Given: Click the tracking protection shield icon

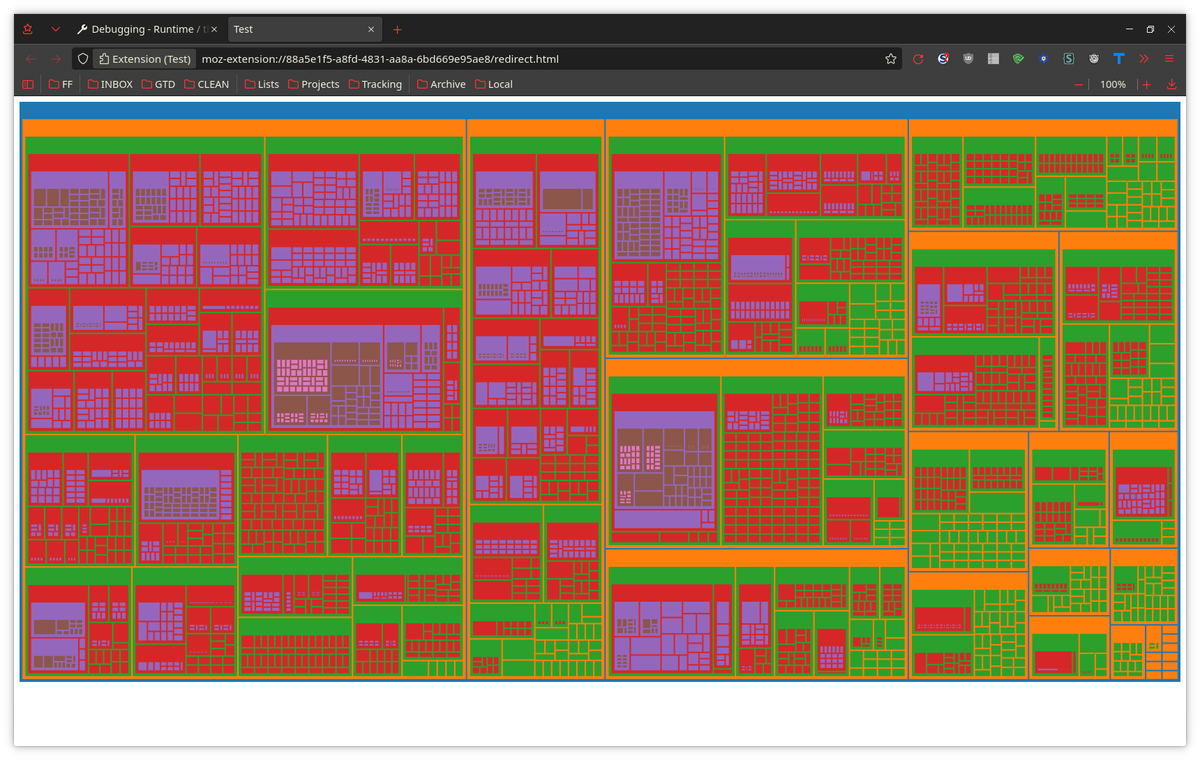Looking at the screenshot, I should point(83,59).
